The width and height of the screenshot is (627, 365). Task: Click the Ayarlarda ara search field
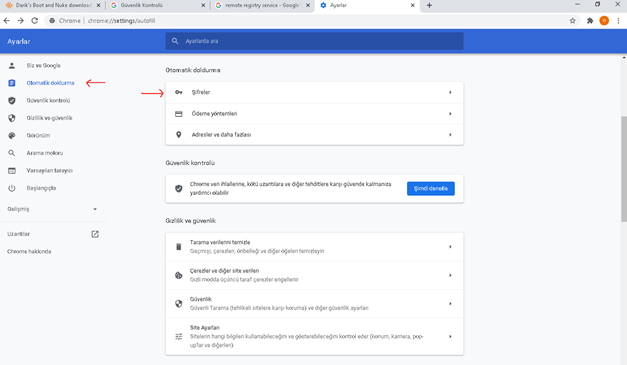coord(314,41)
